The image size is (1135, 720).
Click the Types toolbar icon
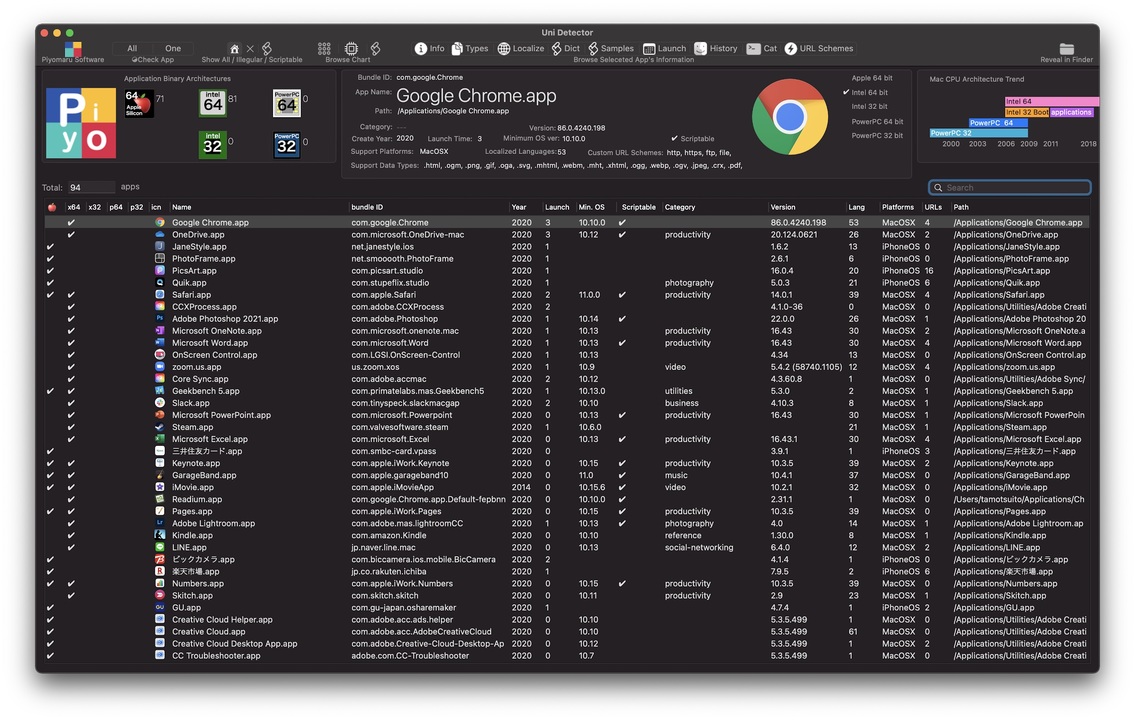click(457, 48)
